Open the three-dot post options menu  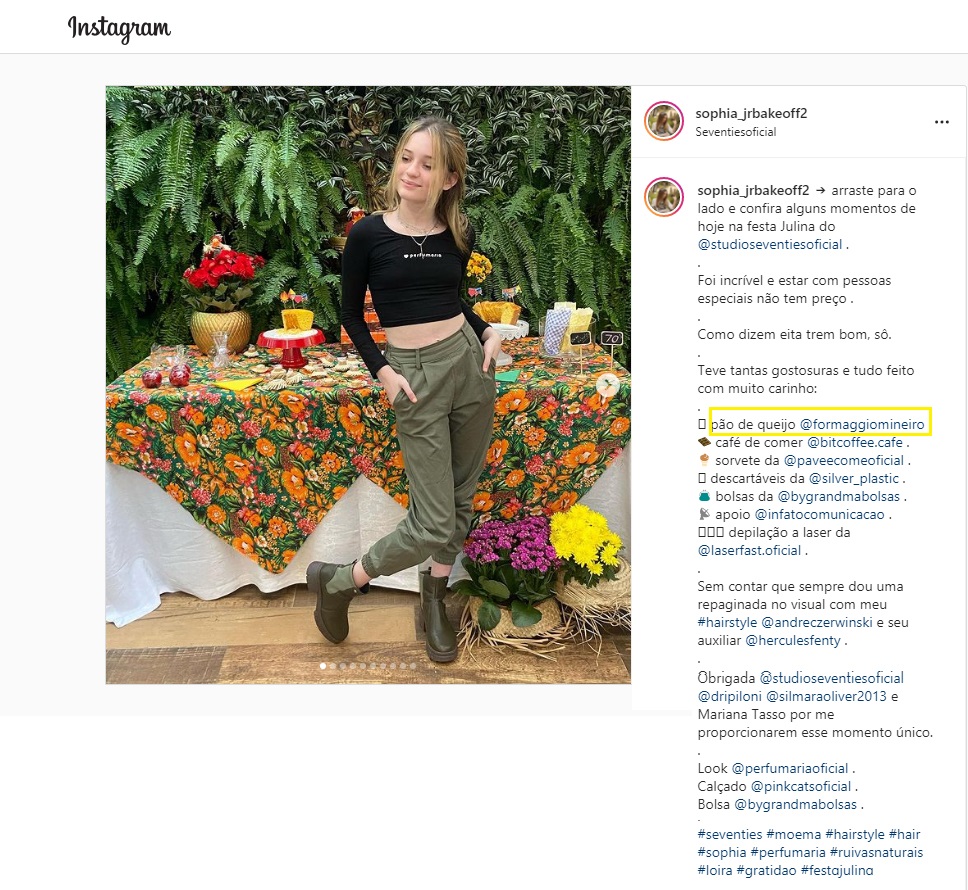941,122
